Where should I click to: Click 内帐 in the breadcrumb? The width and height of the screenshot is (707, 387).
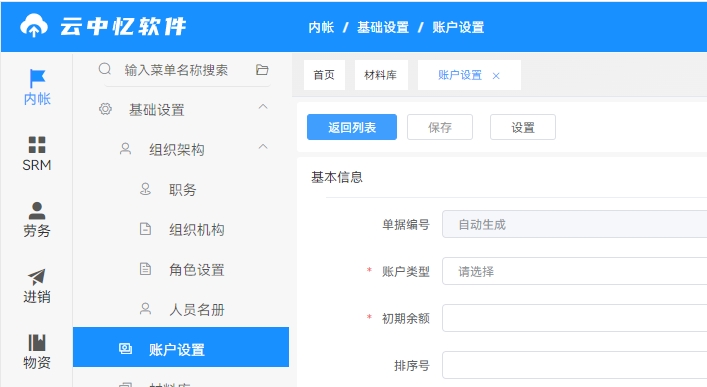pyautogui.click(x=321, y=27)
